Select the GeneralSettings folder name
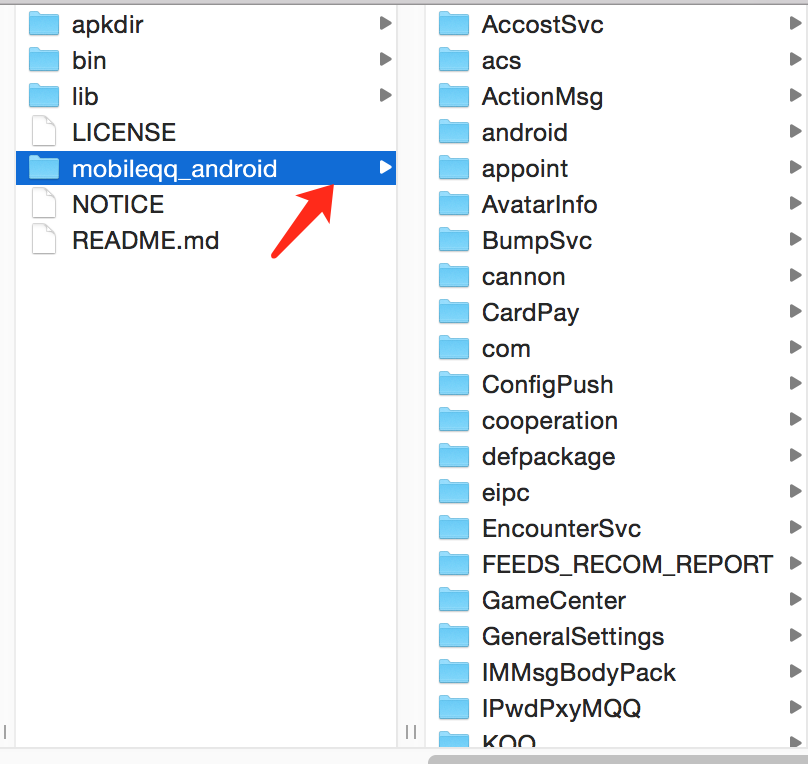 click(573, 637)
